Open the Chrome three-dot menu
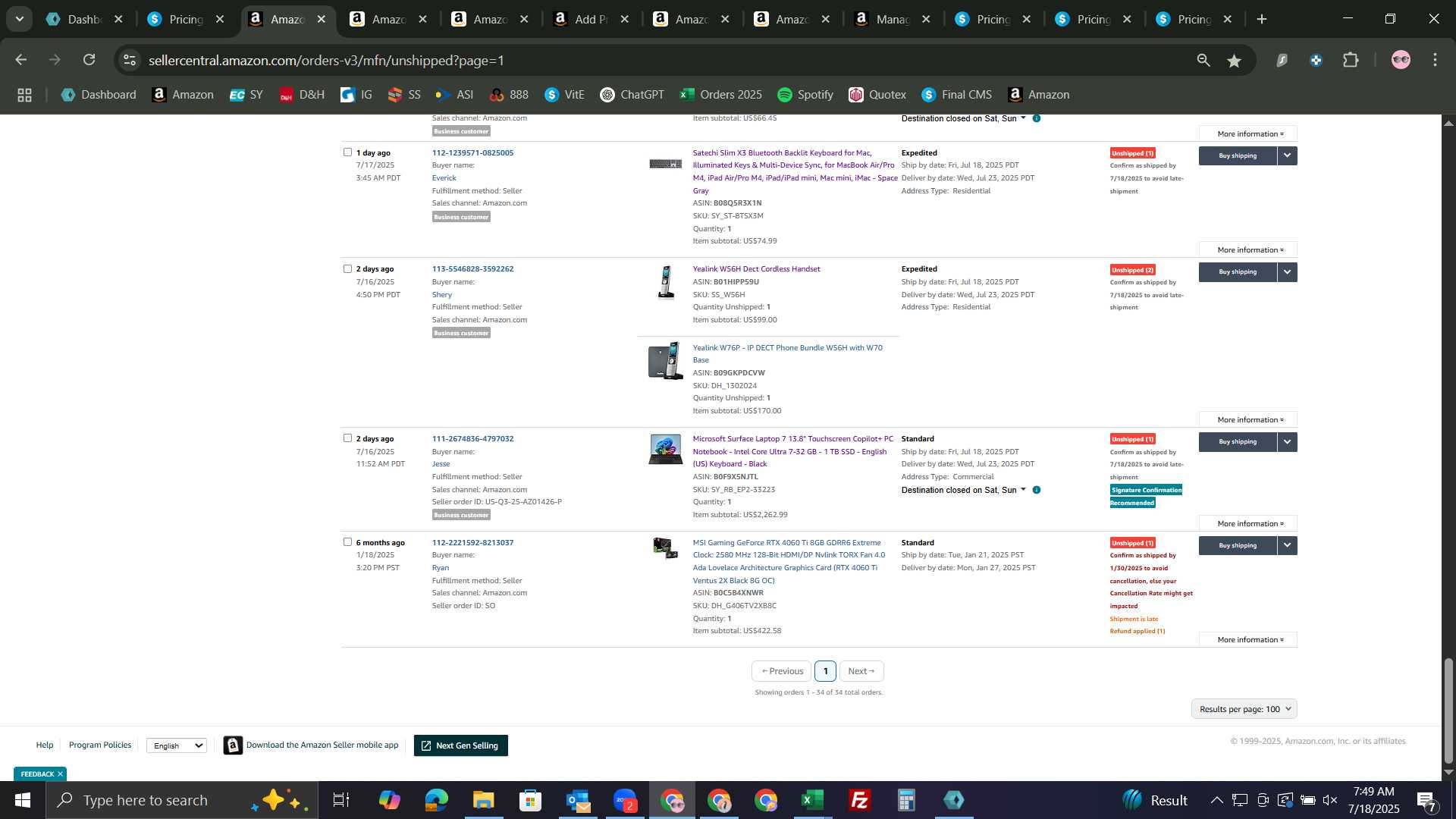Viewport: 1456px width, 819px height. coord(1435,60)
